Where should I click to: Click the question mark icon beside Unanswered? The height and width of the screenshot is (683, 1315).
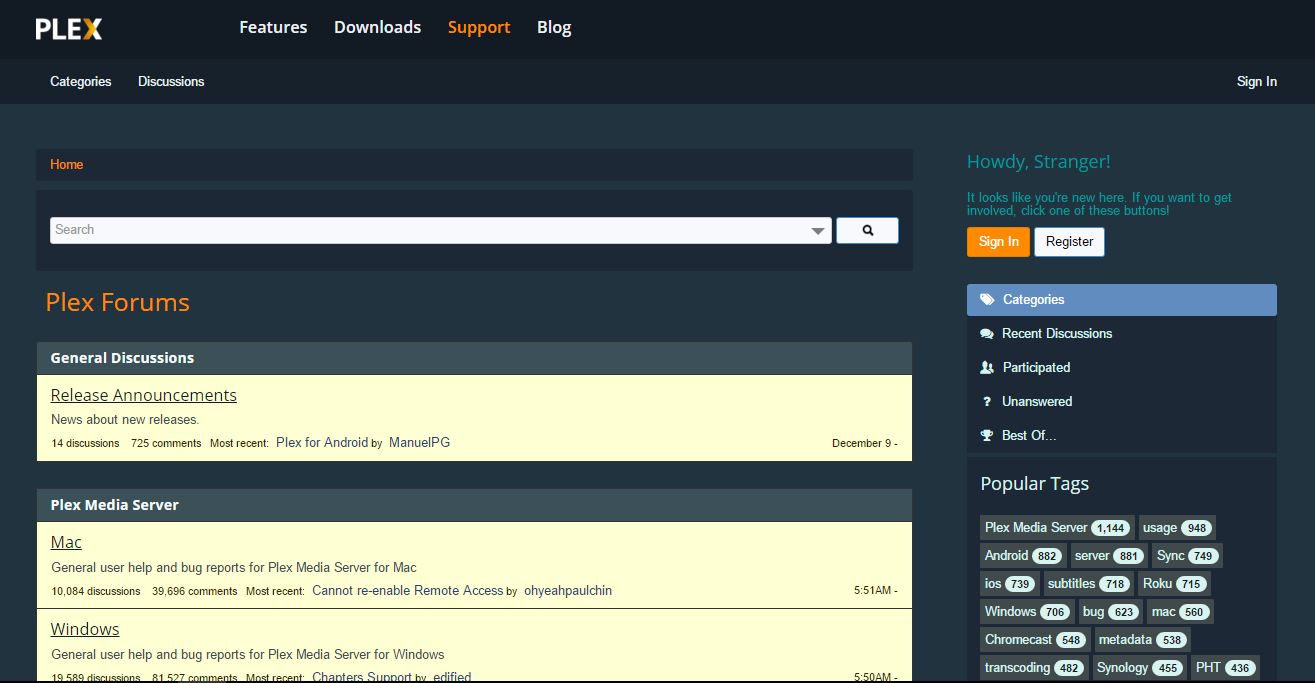[x=986, y=401]
